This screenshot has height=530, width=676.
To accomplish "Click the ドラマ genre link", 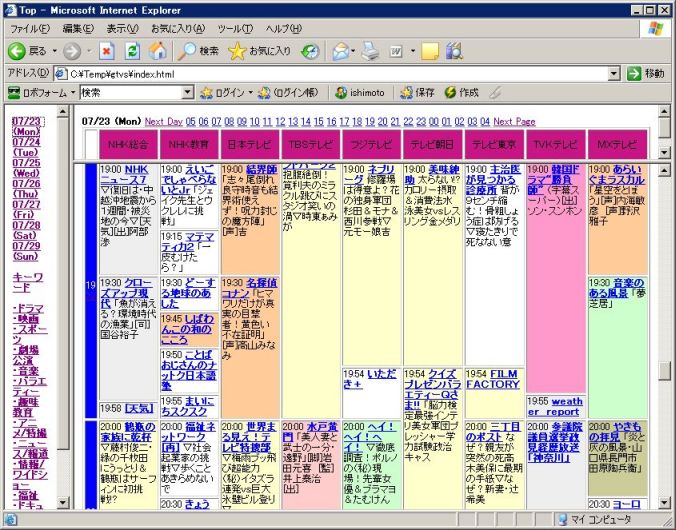I will (28, 309).
